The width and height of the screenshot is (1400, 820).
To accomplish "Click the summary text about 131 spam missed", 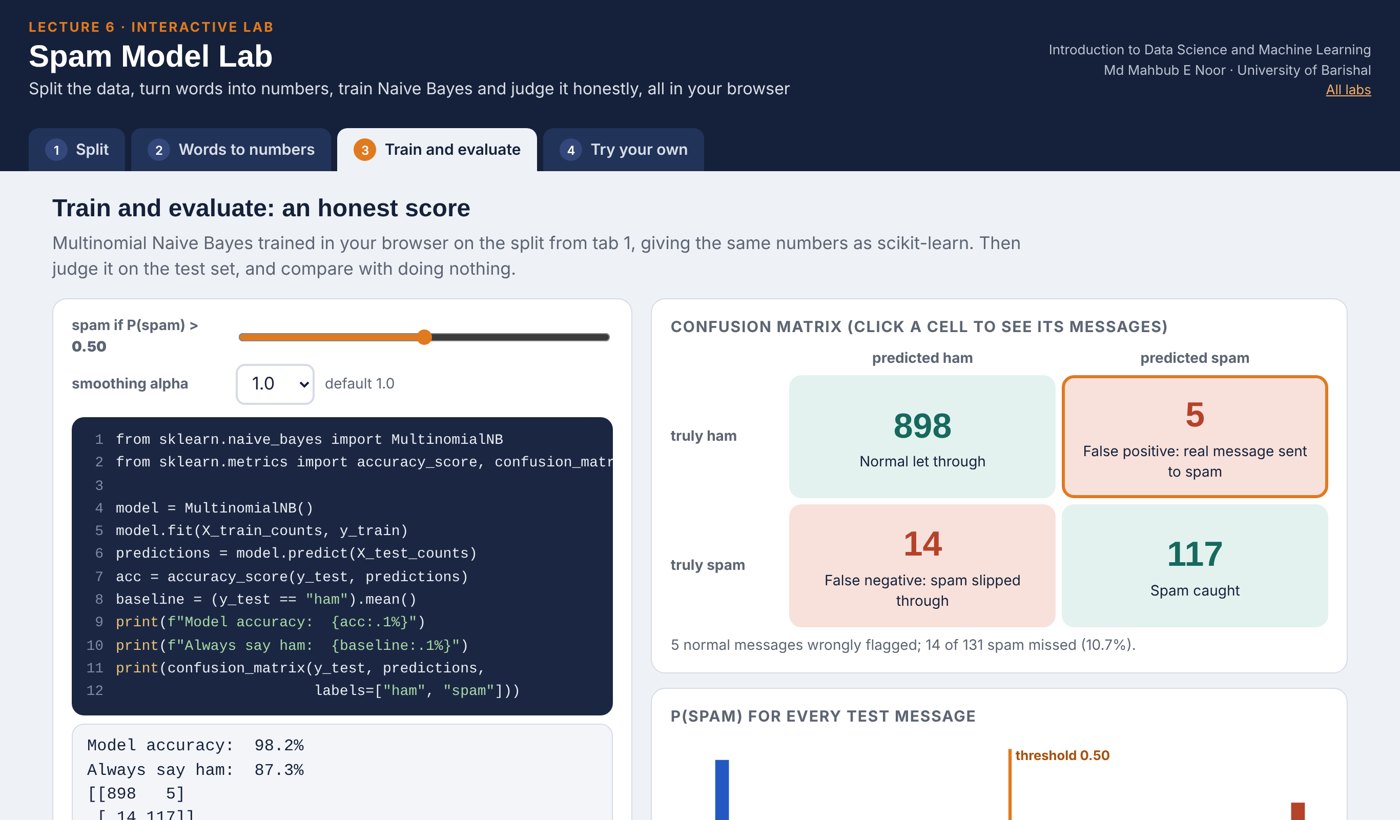I will [x=903, y=645].
